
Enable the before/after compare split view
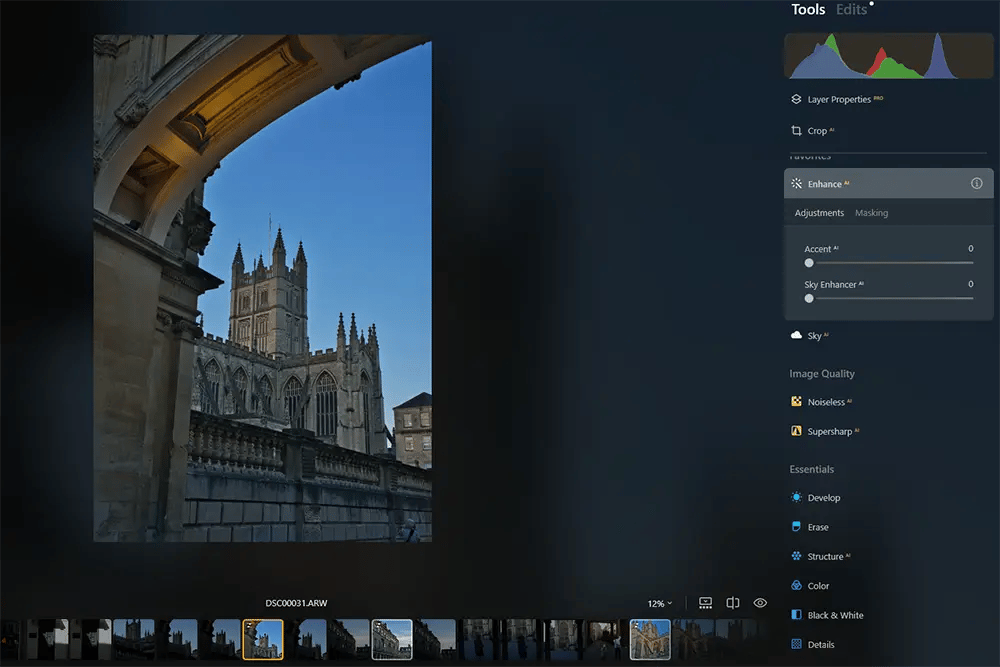pyautogui.click(x=733, y=603)
